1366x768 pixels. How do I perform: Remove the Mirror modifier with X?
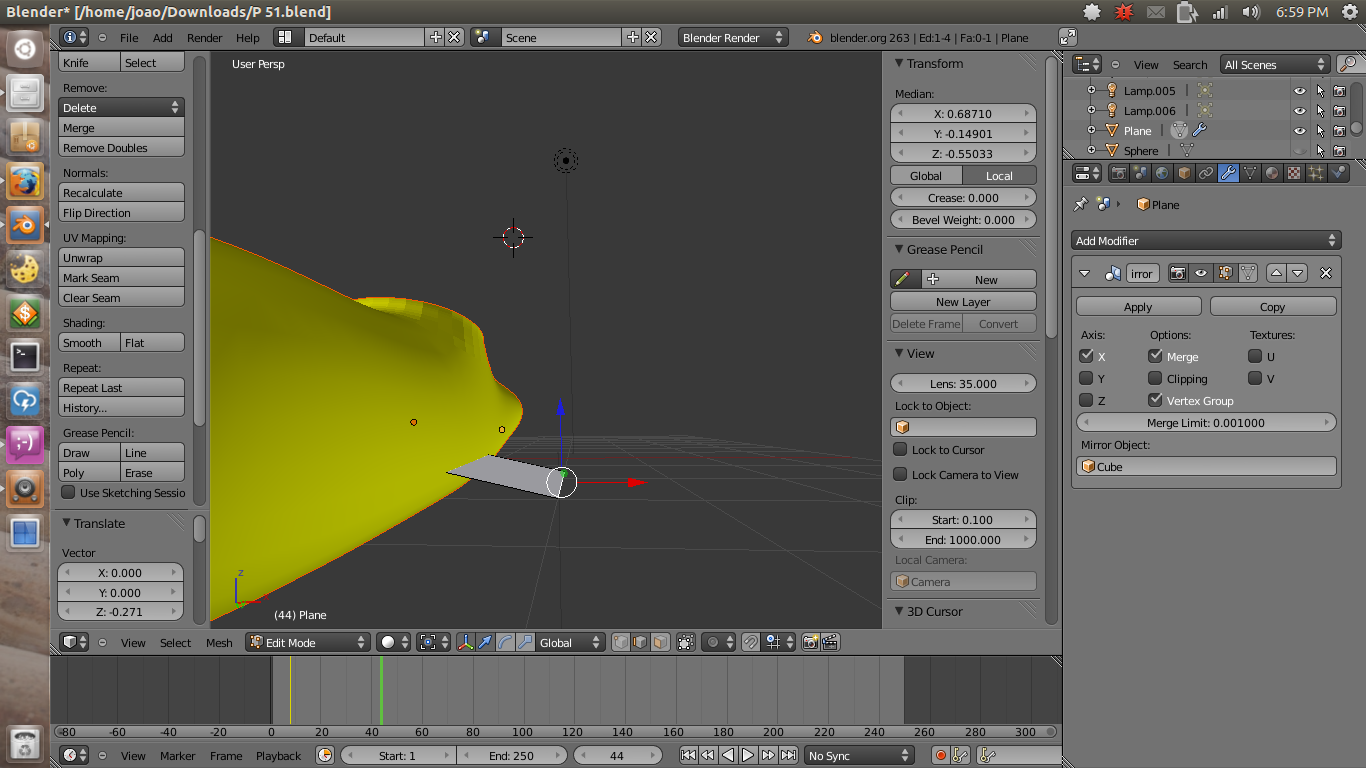[1326, 273]
